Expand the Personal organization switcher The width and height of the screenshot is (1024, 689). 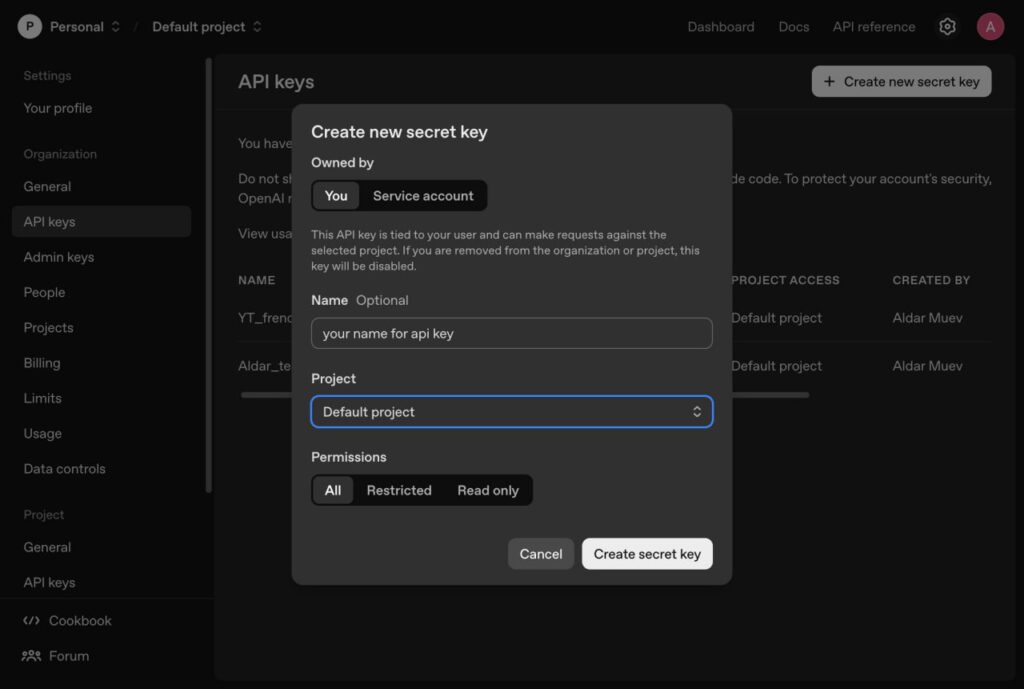coord(115,27)
